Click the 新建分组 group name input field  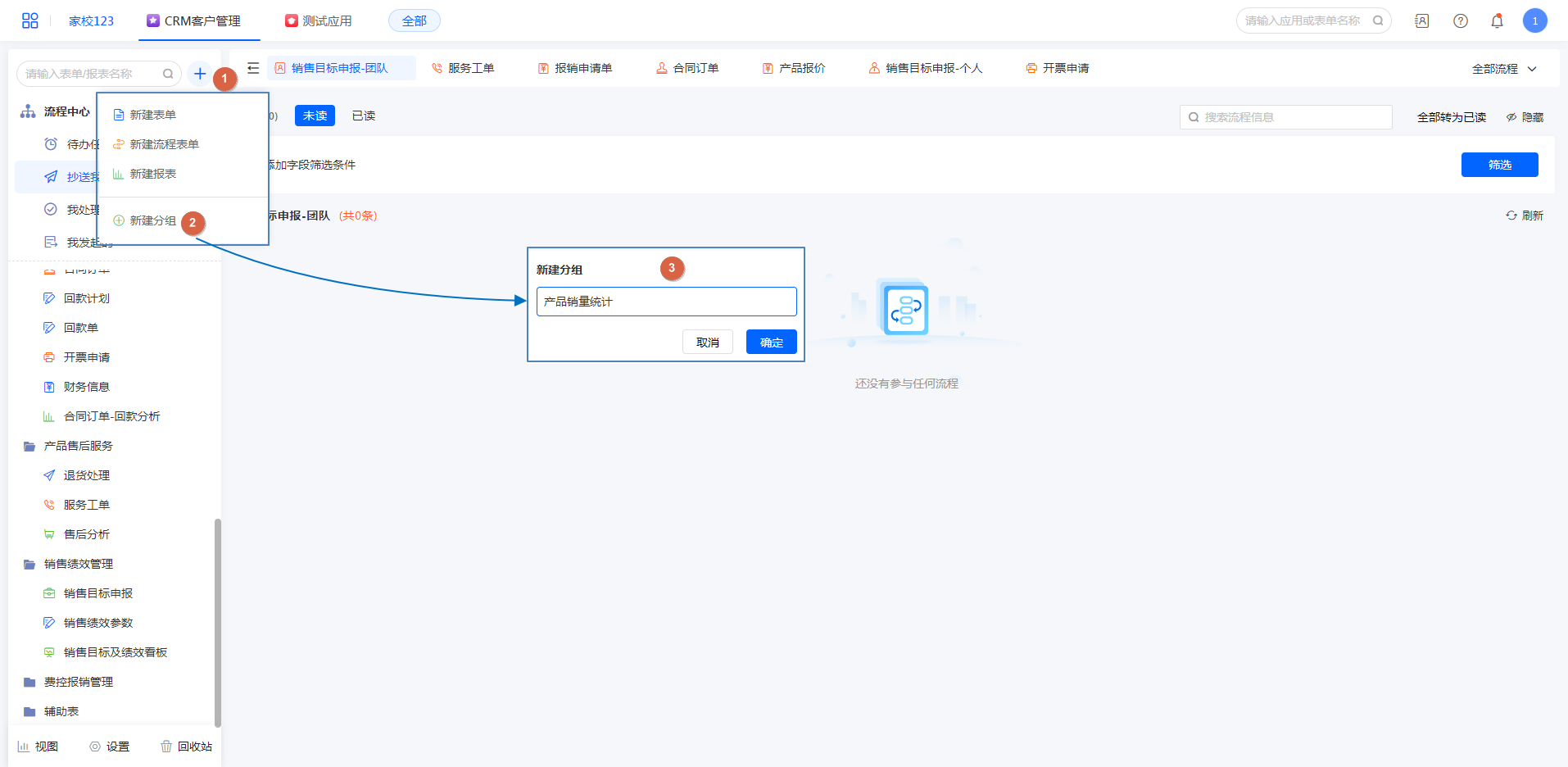click(x=666, y=302)
